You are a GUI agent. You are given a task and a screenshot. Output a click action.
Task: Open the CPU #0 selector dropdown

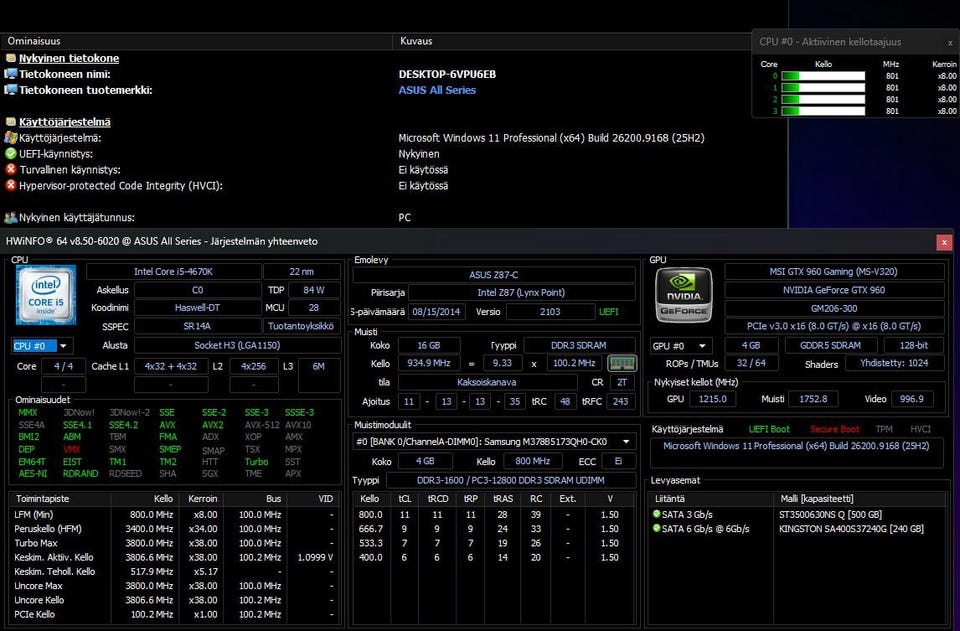42,346
